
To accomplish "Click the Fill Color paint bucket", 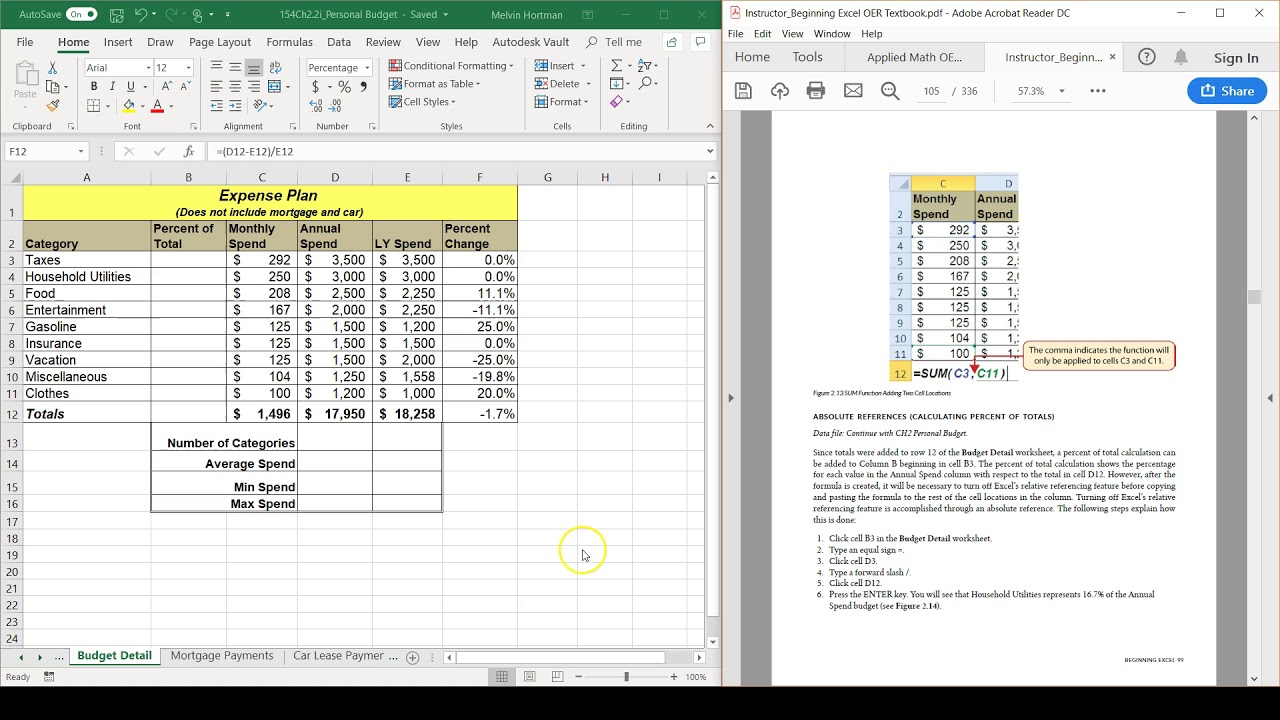I will point(128,105).
